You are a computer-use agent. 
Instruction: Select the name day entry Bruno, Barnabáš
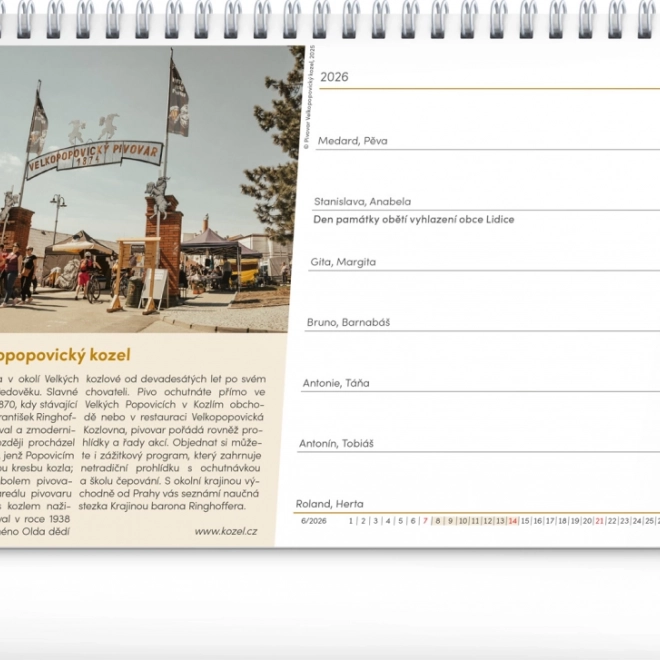[x=348, y=322]
